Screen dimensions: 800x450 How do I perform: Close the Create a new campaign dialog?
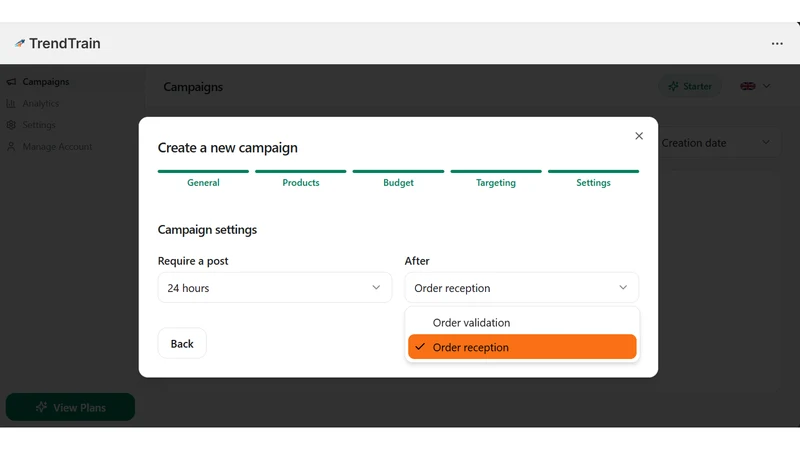639,136
